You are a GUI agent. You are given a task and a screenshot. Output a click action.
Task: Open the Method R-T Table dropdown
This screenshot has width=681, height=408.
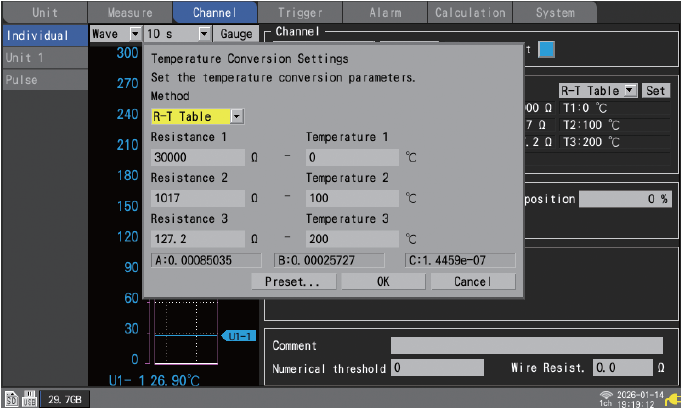pos(236,117)
